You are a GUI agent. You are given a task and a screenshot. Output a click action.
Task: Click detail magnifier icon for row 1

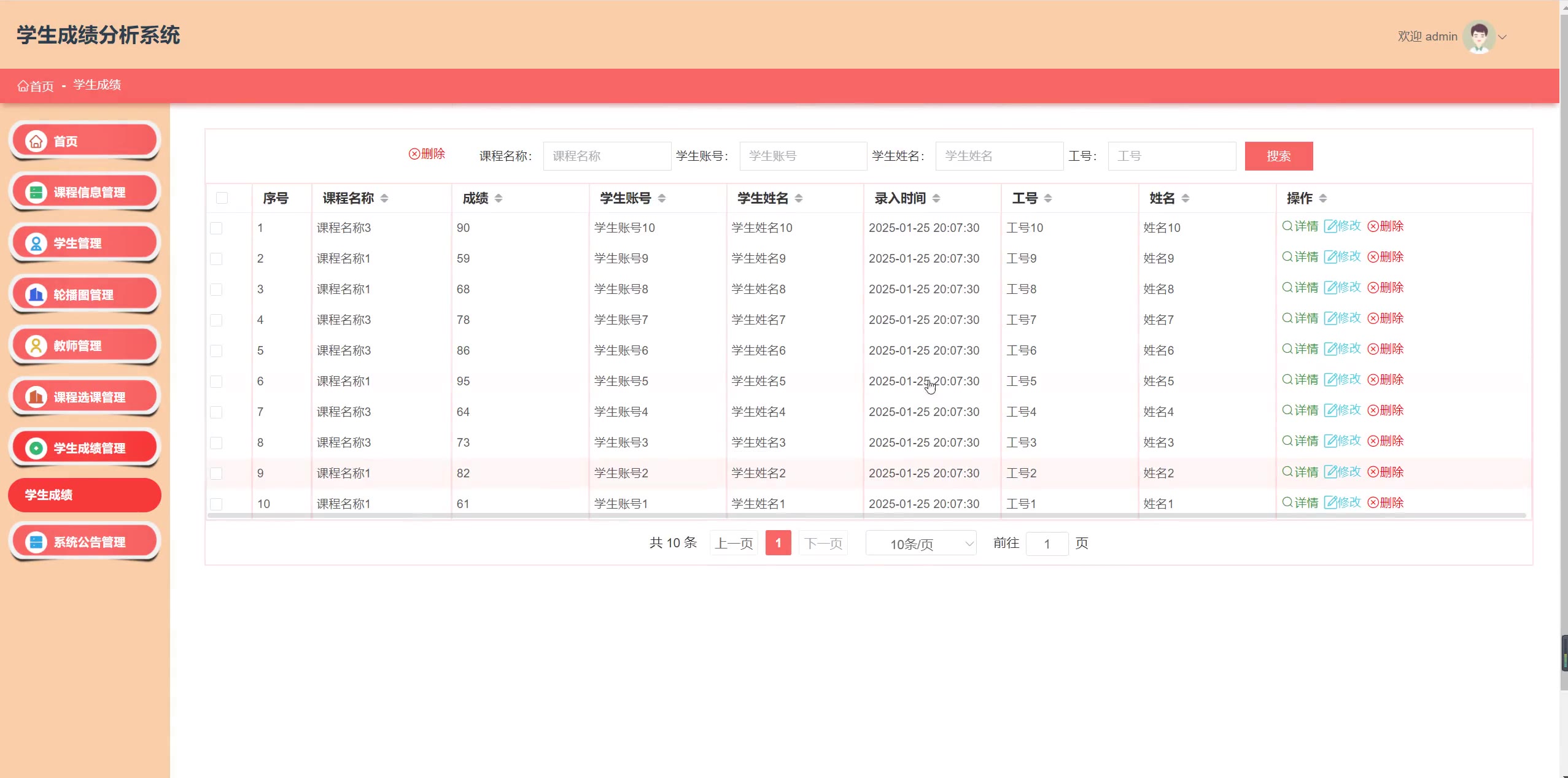pos(1287,226)
